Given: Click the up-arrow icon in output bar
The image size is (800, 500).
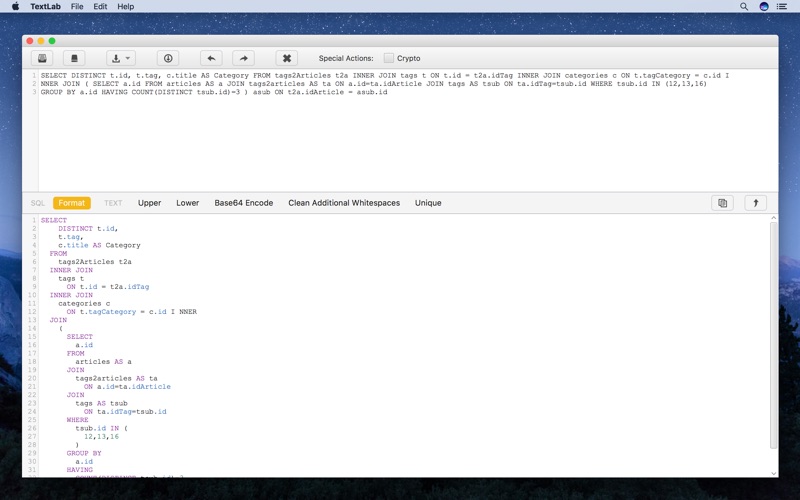Looking at the screenshot, I should [x=755, y=203].
